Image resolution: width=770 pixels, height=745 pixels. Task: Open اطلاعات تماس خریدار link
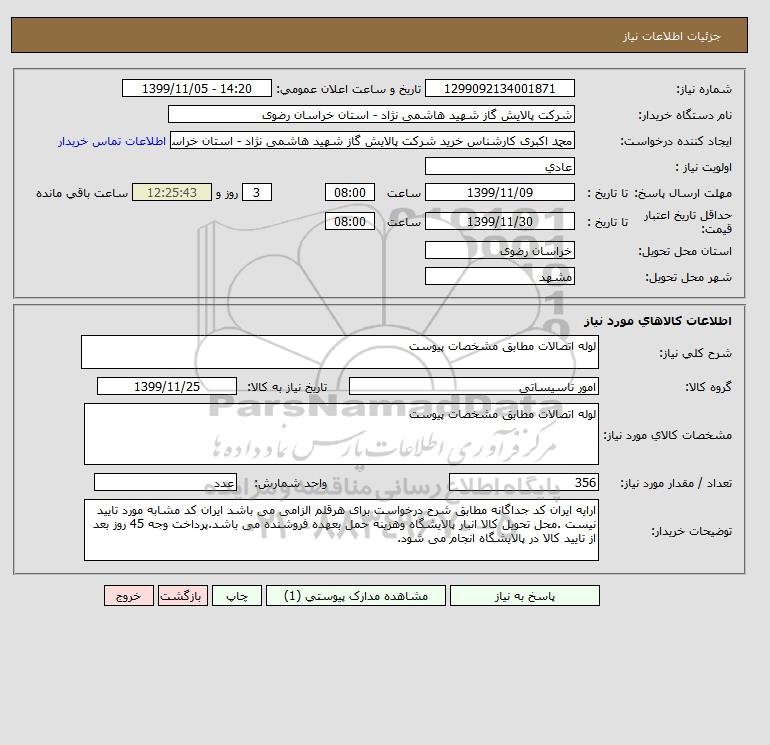(x=112, y=141)
